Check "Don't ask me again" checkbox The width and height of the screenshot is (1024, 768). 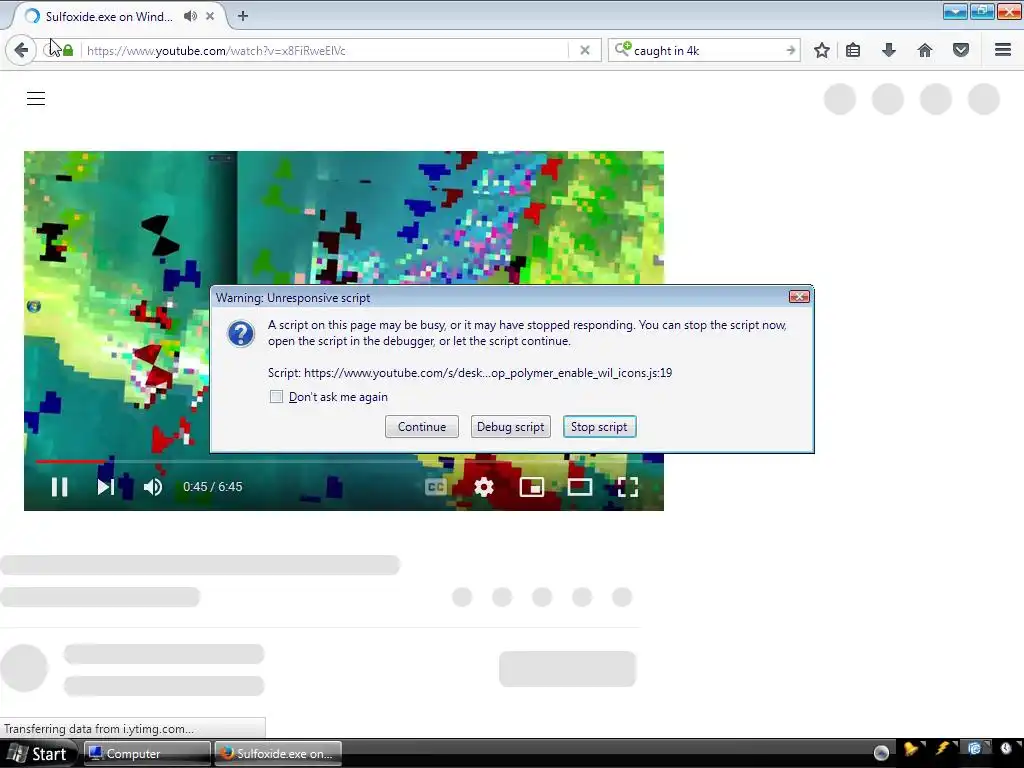click(x=276, y=396)
